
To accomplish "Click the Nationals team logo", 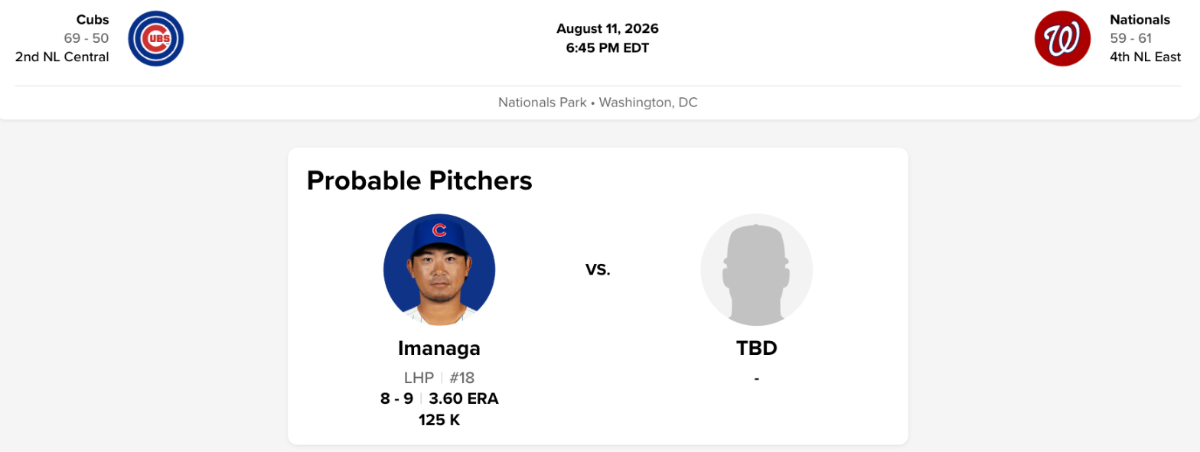I will pyautogui.click(x=1062, y=38).
